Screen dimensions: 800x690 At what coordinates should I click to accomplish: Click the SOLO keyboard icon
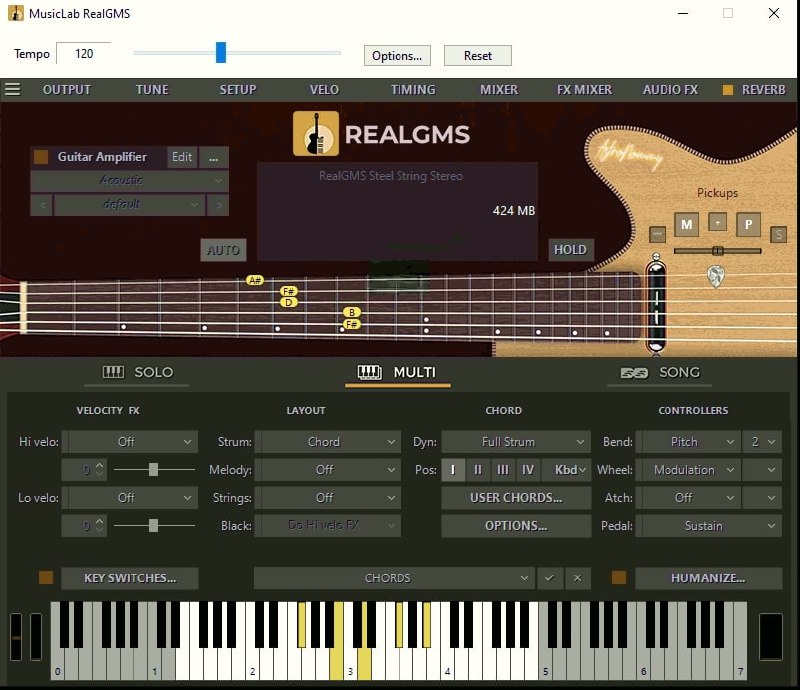point(113,372)
